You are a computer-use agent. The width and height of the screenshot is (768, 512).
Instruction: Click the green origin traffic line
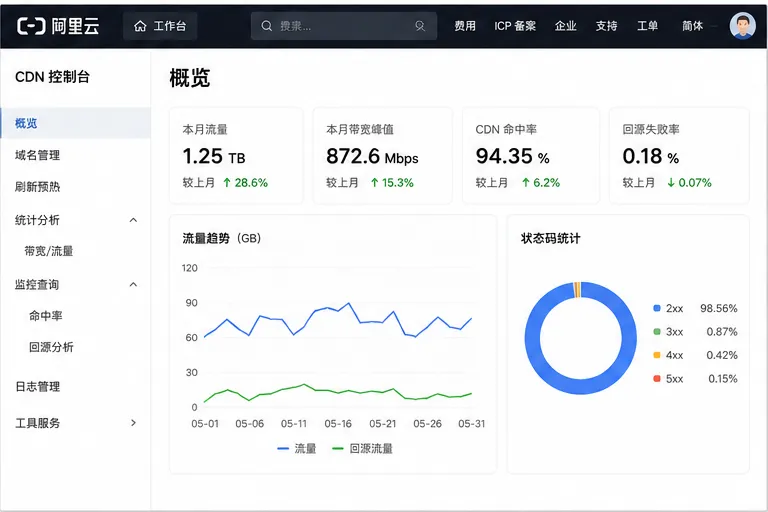338,393
